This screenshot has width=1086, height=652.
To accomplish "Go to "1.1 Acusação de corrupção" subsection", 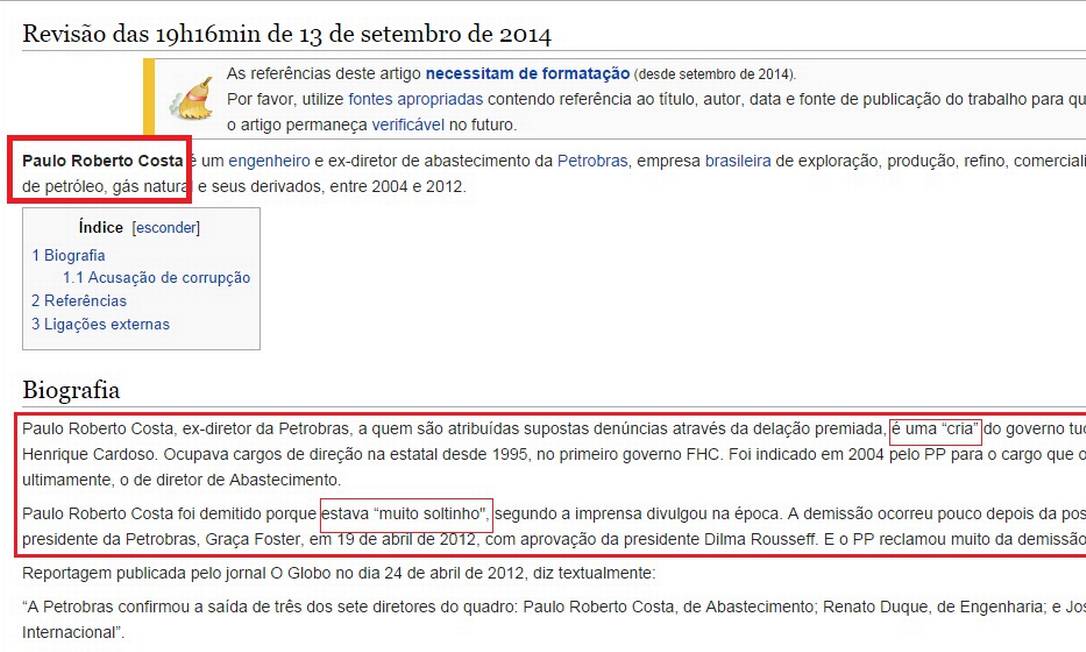I will [156, 278].
